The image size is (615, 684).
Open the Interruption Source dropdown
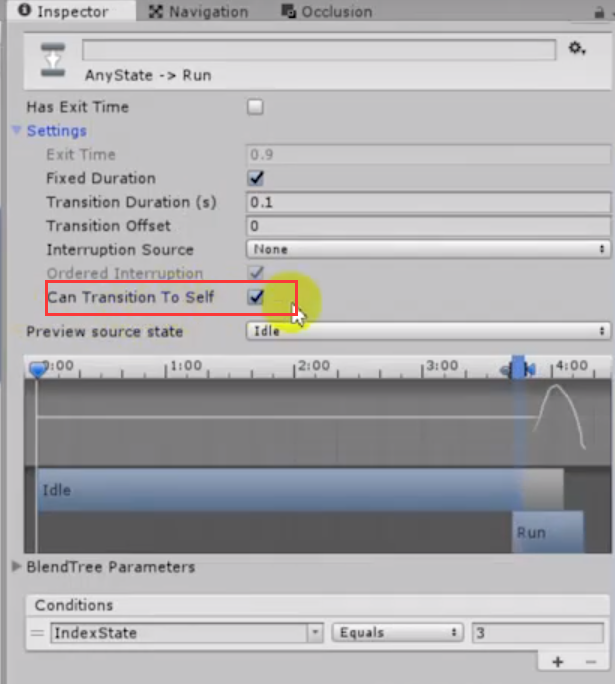[428, 250]
